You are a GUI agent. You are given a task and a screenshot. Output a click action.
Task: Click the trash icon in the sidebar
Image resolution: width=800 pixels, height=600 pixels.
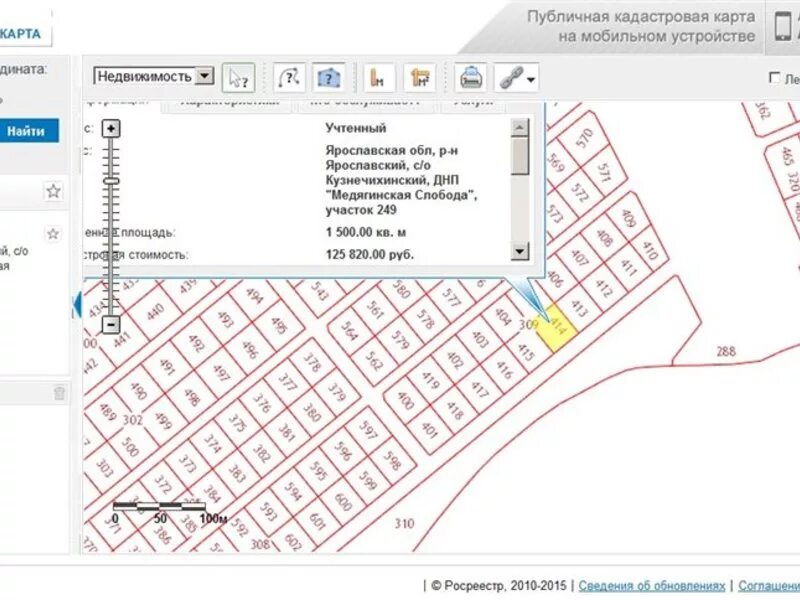tap(59, 393)
